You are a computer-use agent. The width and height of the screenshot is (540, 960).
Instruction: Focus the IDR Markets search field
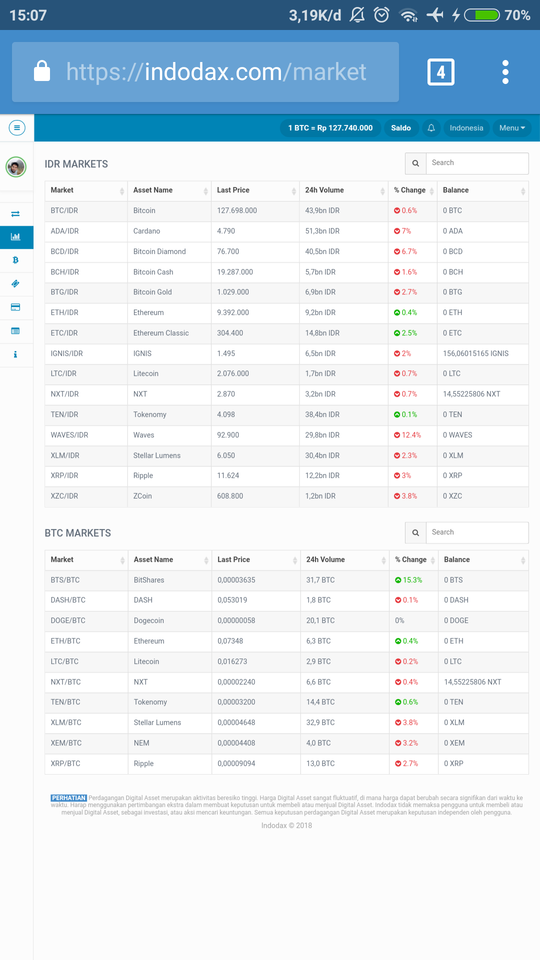pos(477,163)
